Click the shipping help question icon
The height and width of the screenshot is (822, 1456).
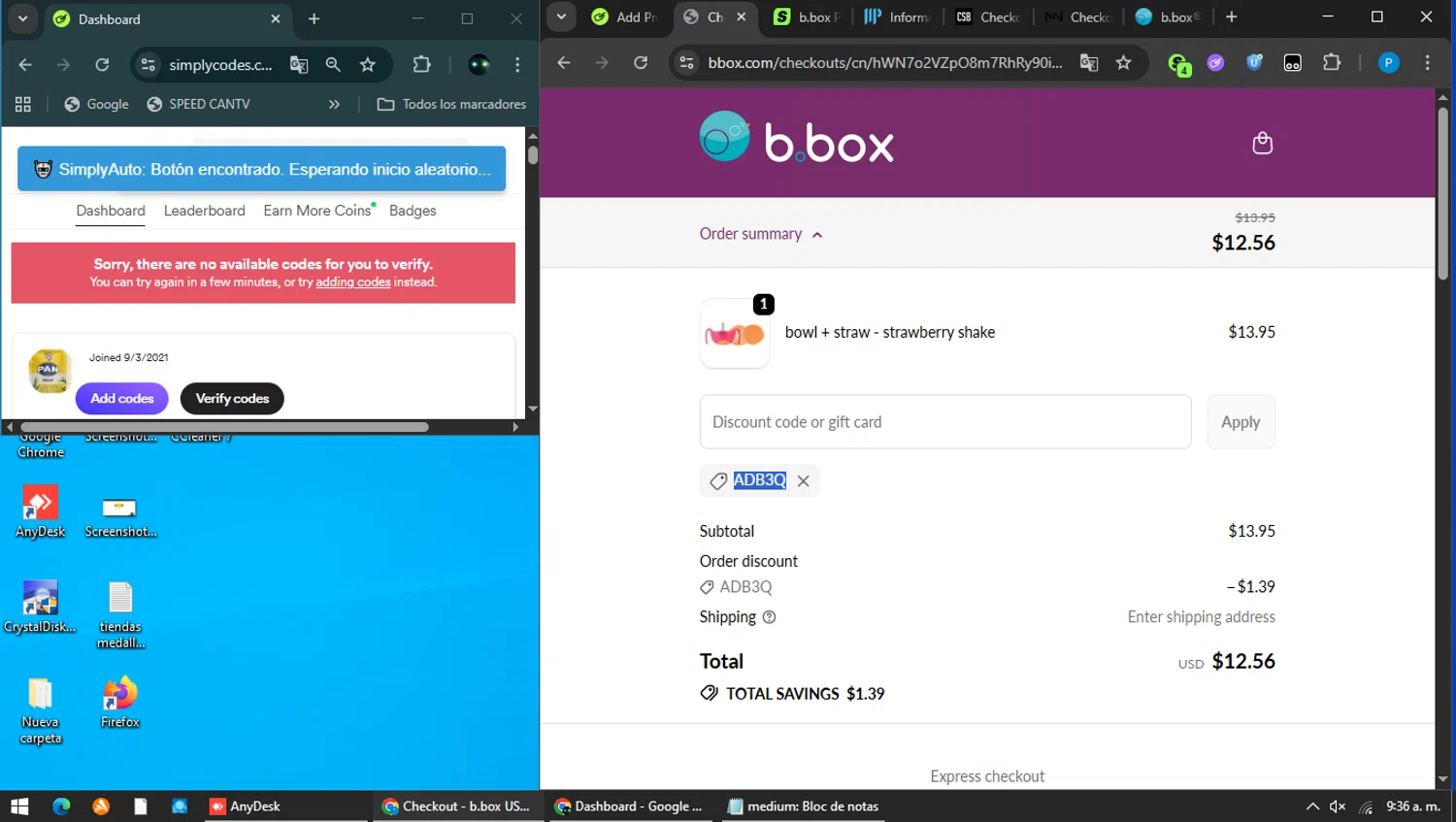pyautogui.click(x=769, y=617)
